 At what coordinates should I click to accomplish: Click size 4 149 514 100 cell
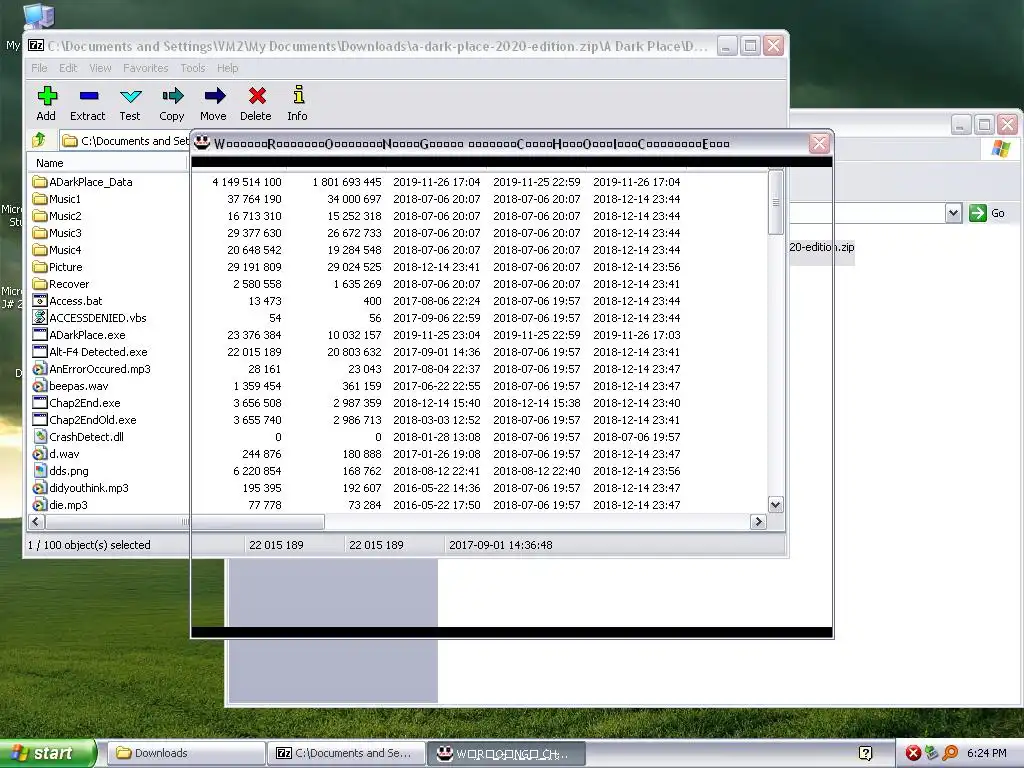pos(247,182)
